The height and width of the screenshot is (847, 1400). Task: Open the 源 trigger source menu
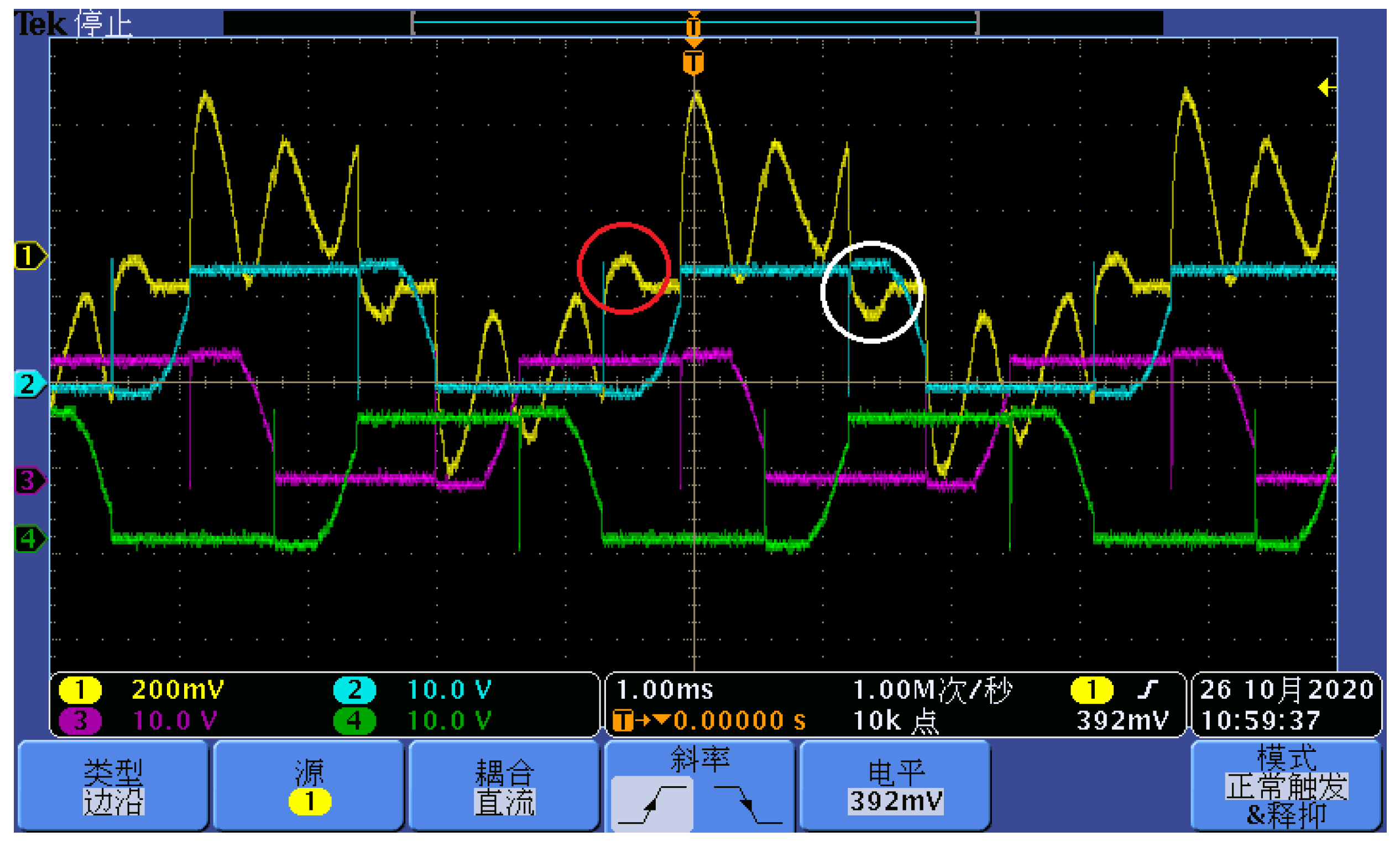(309, 786)
